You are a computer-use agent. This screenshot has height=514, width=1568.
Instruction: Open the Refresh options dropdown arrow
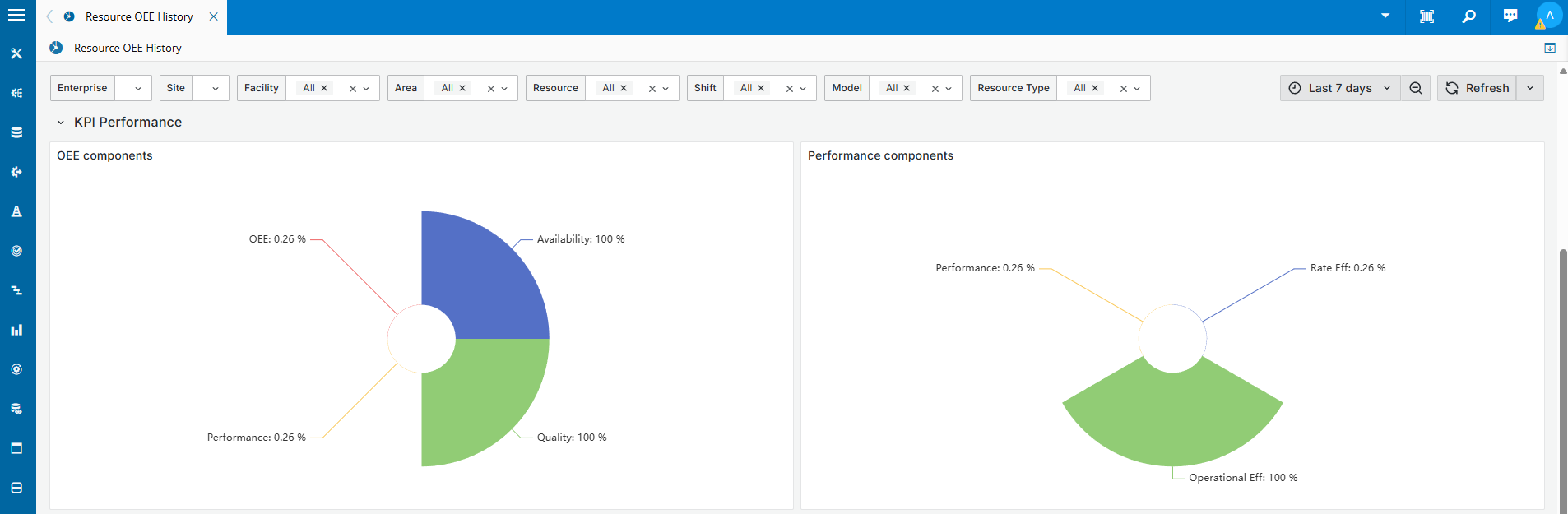[x=1530, y=88]
